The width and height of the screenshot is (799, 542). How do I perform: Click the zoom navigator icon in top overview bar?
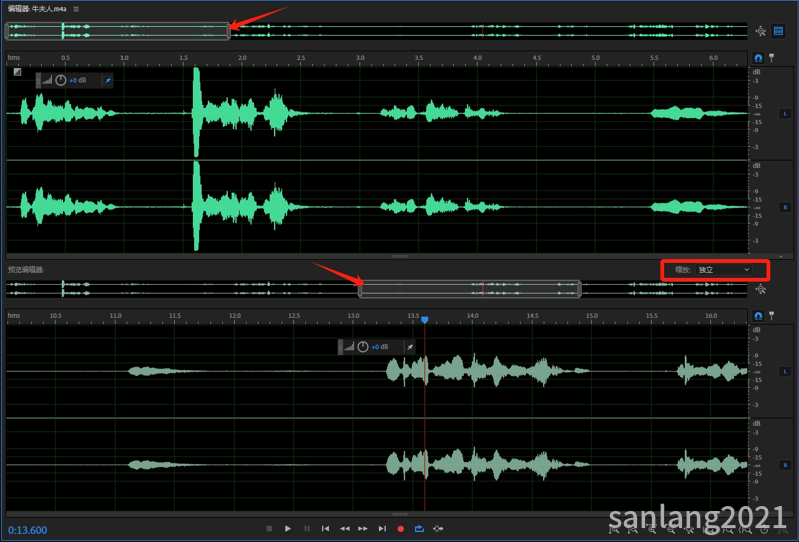click(x=761, y=31)
